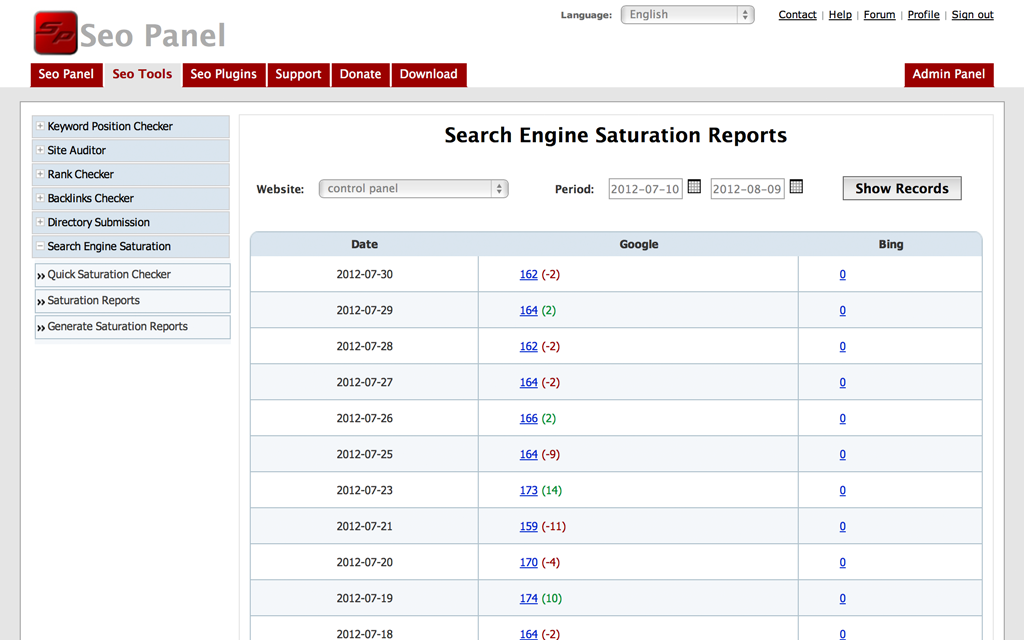Expand the Directory Submission section
This screenshot has height=640, width=1024.
pos(40,222)
